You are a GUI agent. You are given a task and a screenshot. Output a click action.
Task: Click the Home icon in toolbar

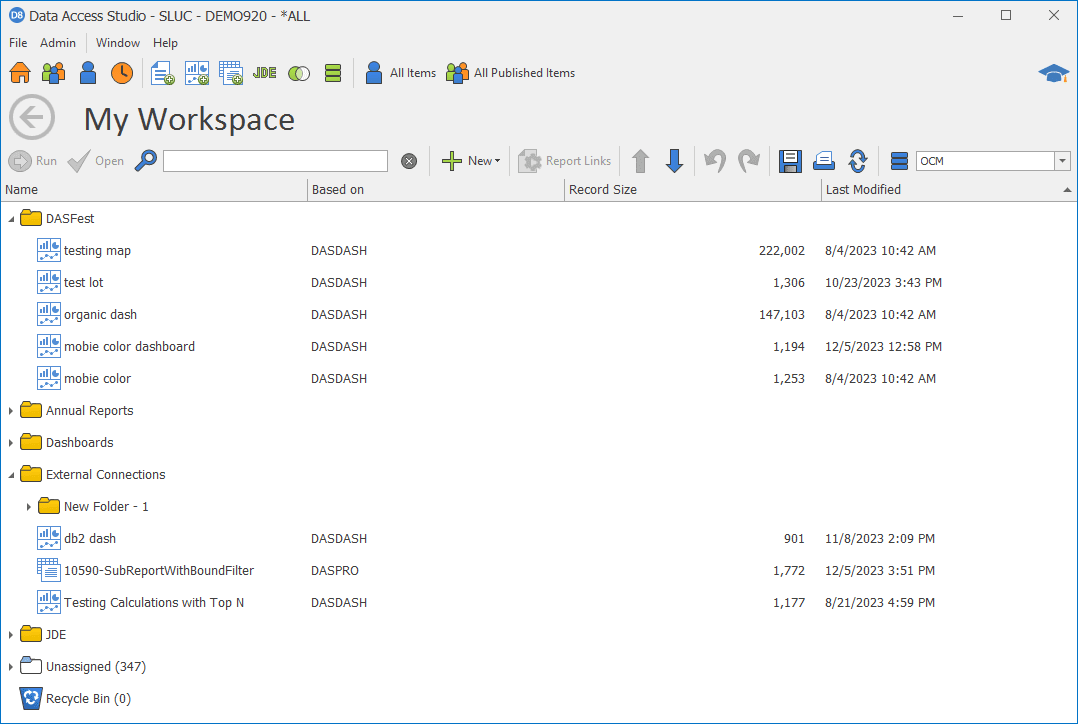tap(20, 73)
